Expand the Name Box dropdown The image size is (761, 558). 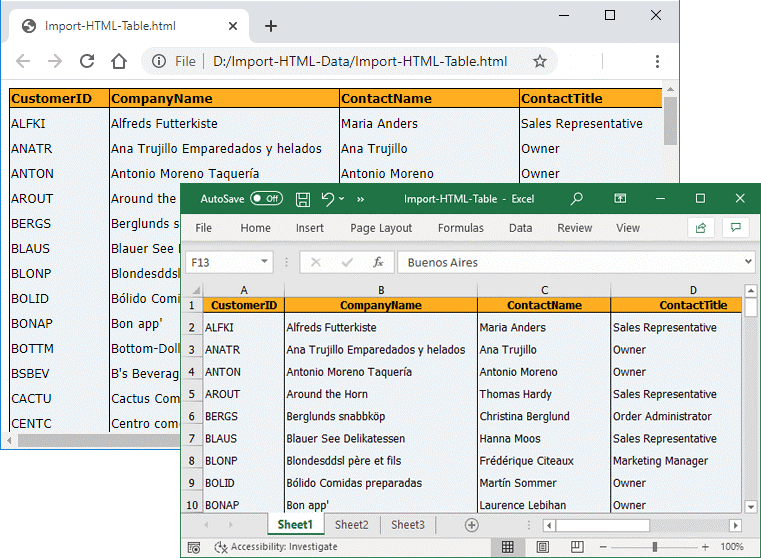[x=264, y=262]
